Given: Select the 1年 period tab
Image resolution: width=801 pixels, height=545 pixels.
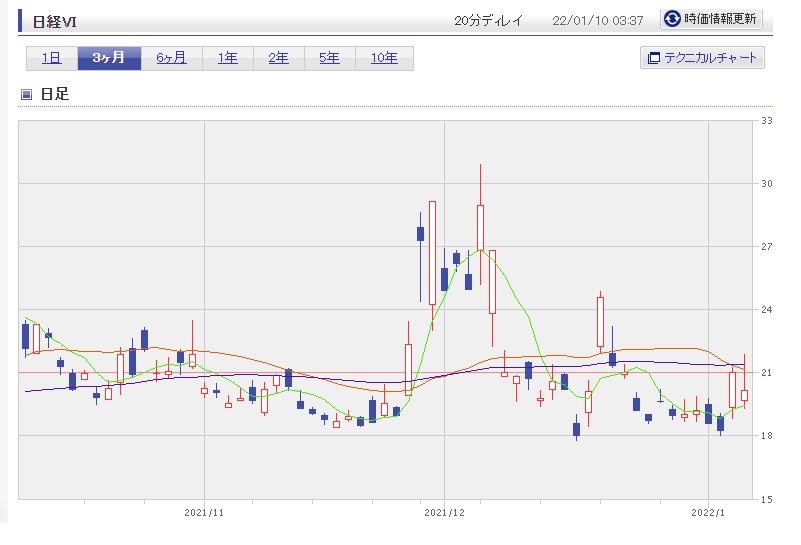Looking at the screenshot, I should click(227, 58).
